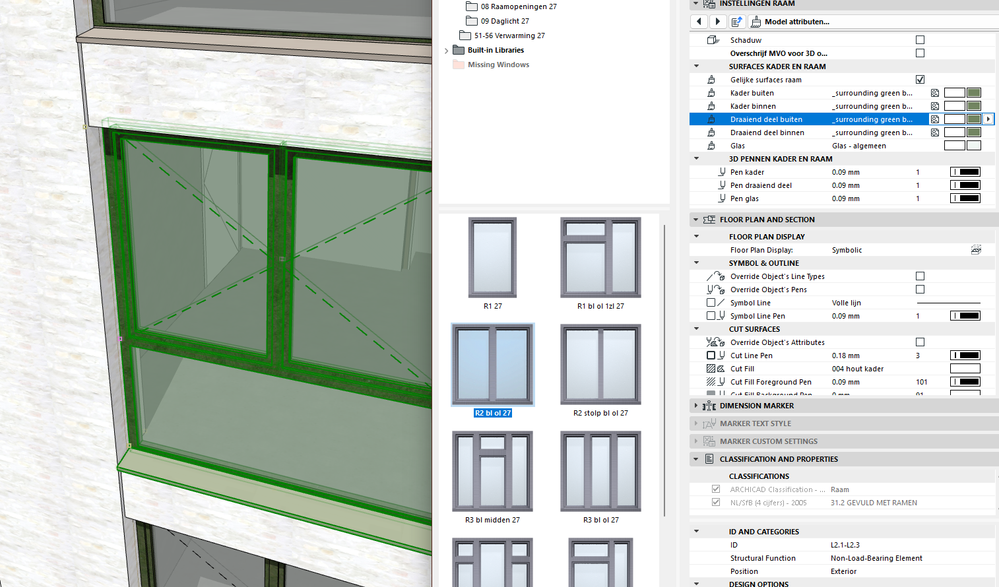Collapse the FLOOR PLAN AND SECTION panel
Screen dimensions: 999x587
696,220
